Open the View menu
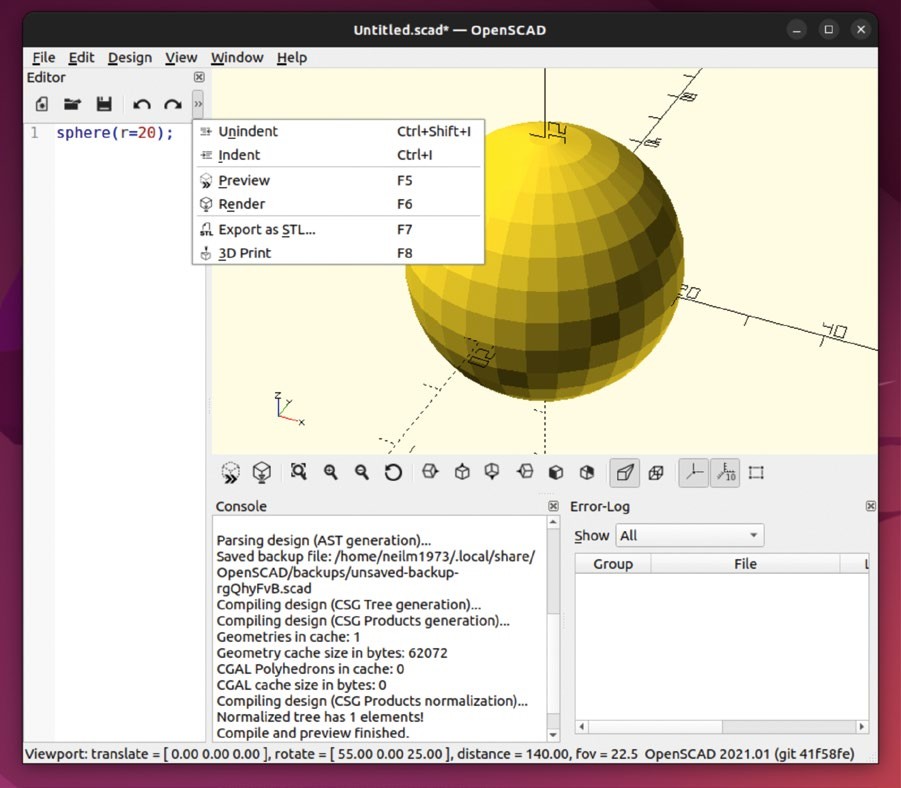This screenshot has height=788, width=901. tap(181, 57)
